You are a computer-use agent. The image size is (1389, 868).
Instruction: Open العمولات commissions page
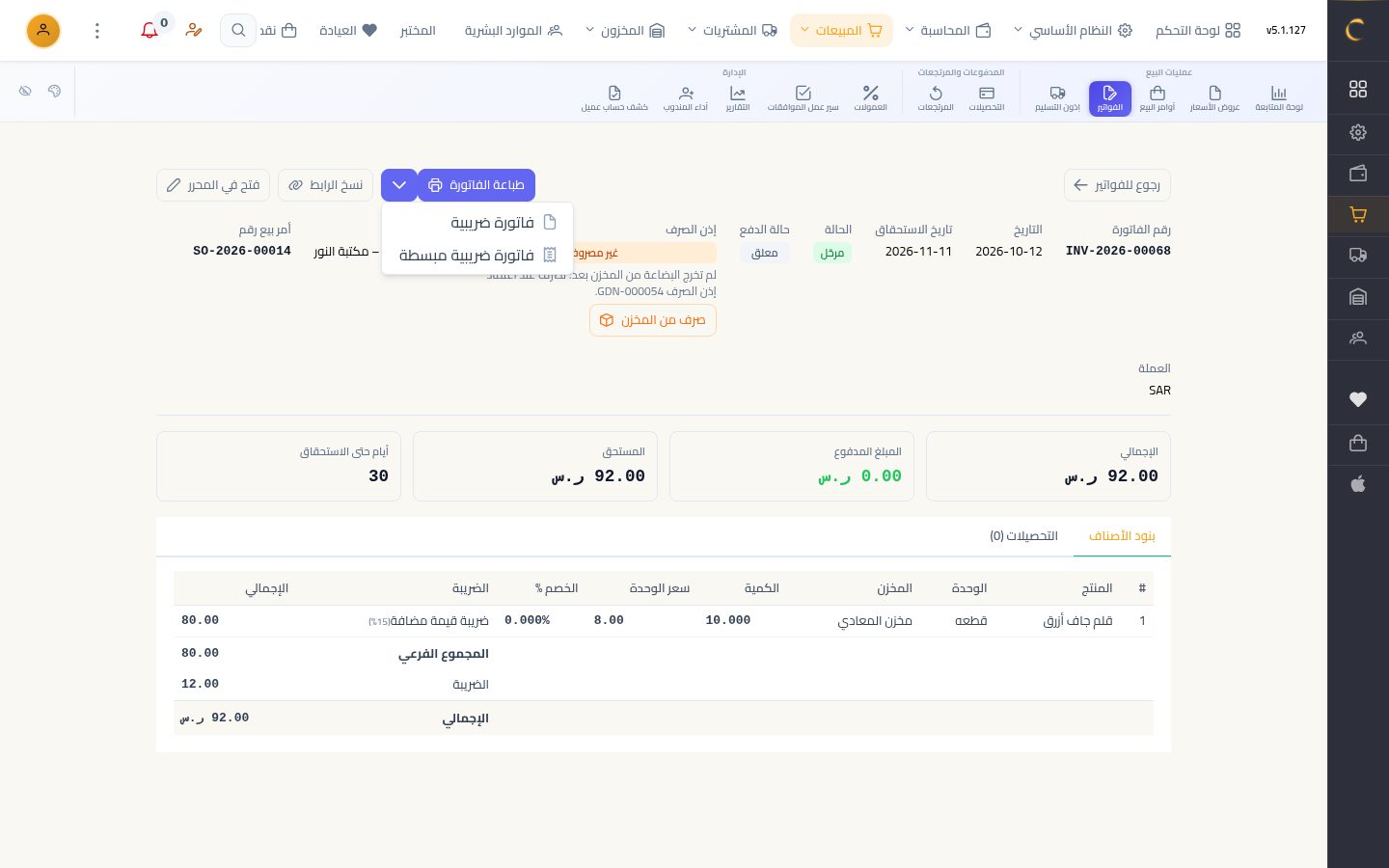coord(871,97)
